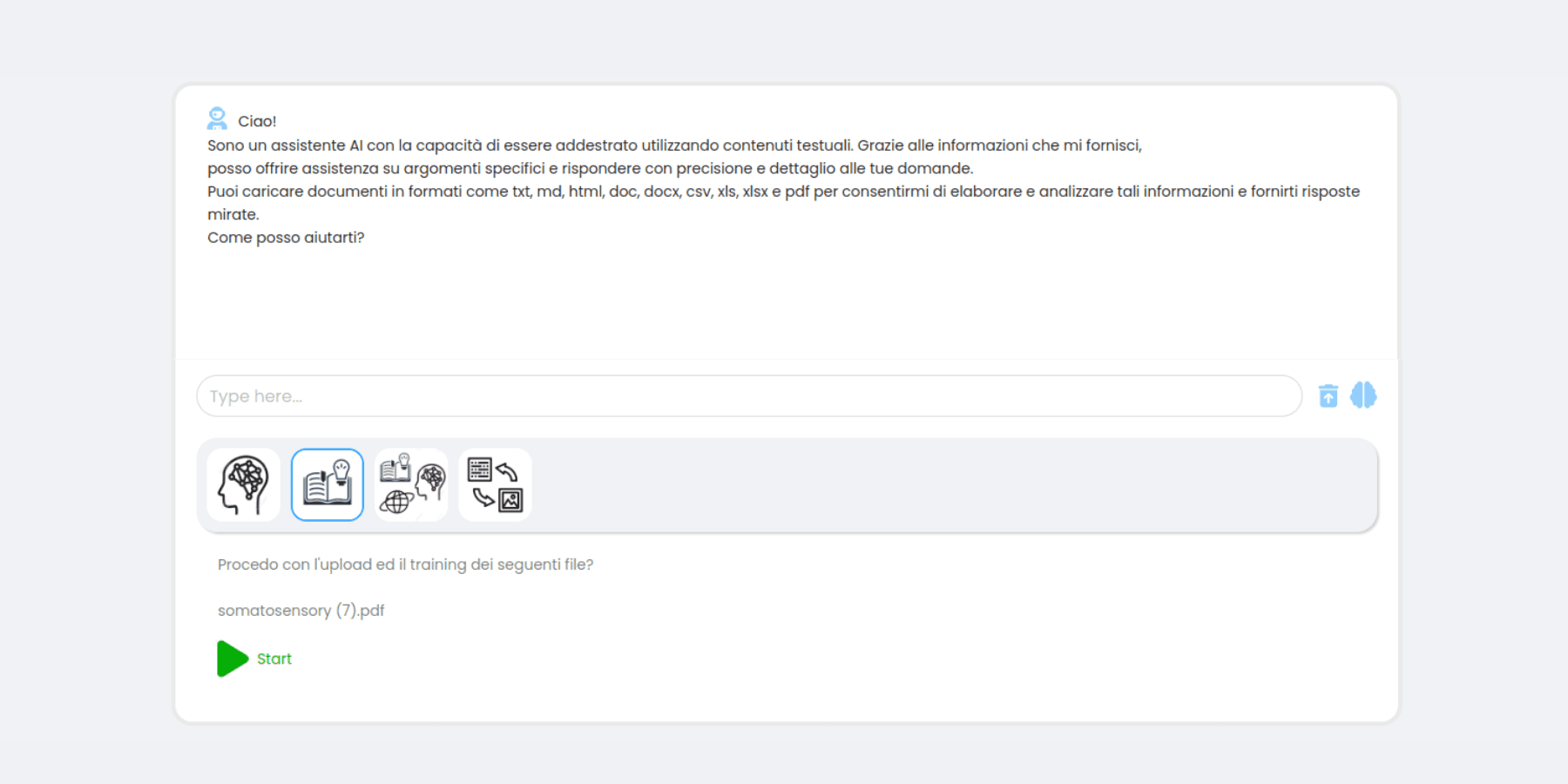Click the word 'mirate.' in the message

tap(233, 214)
